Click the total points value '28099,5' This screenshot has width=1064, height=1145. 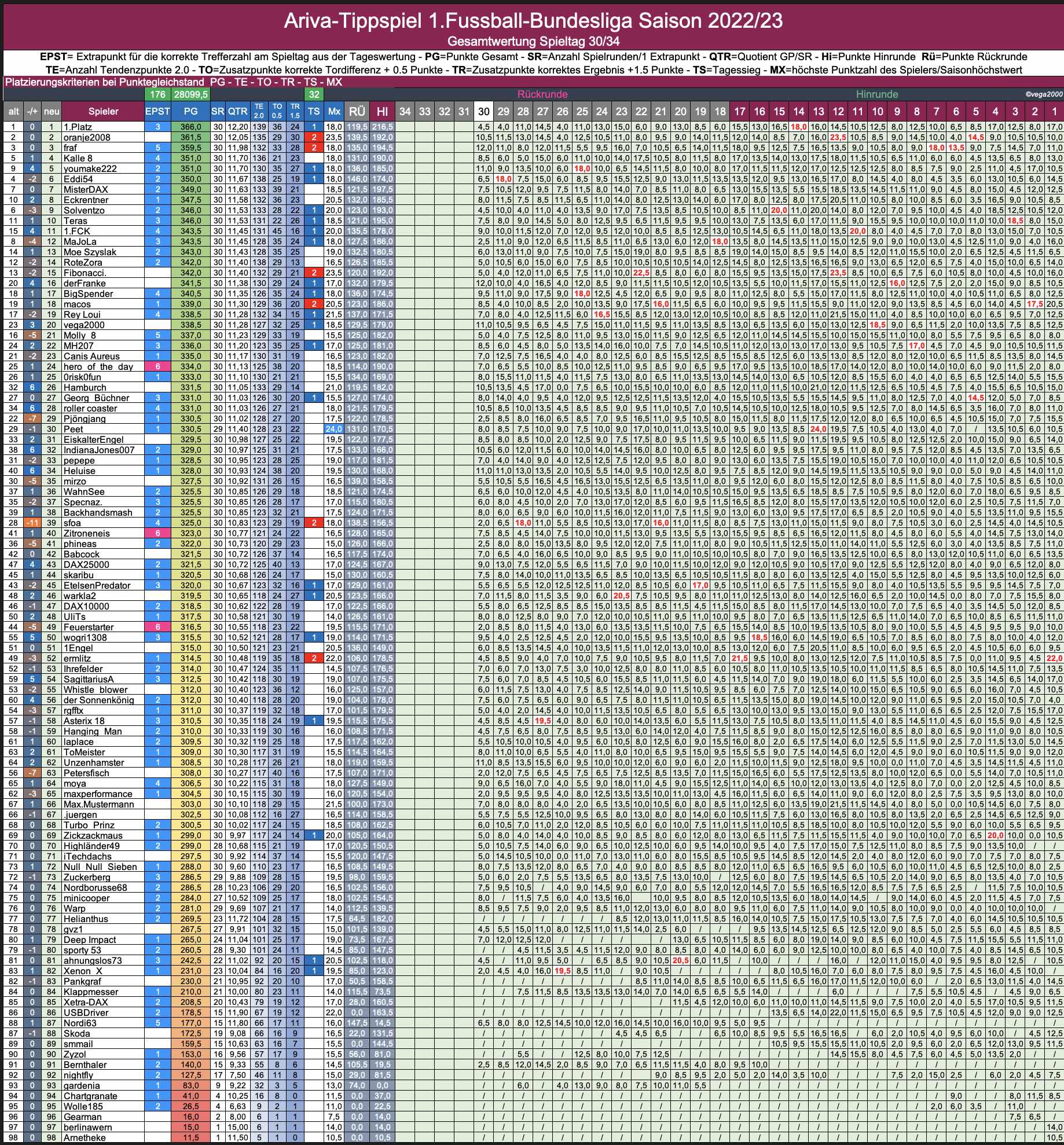coord(190,94)
